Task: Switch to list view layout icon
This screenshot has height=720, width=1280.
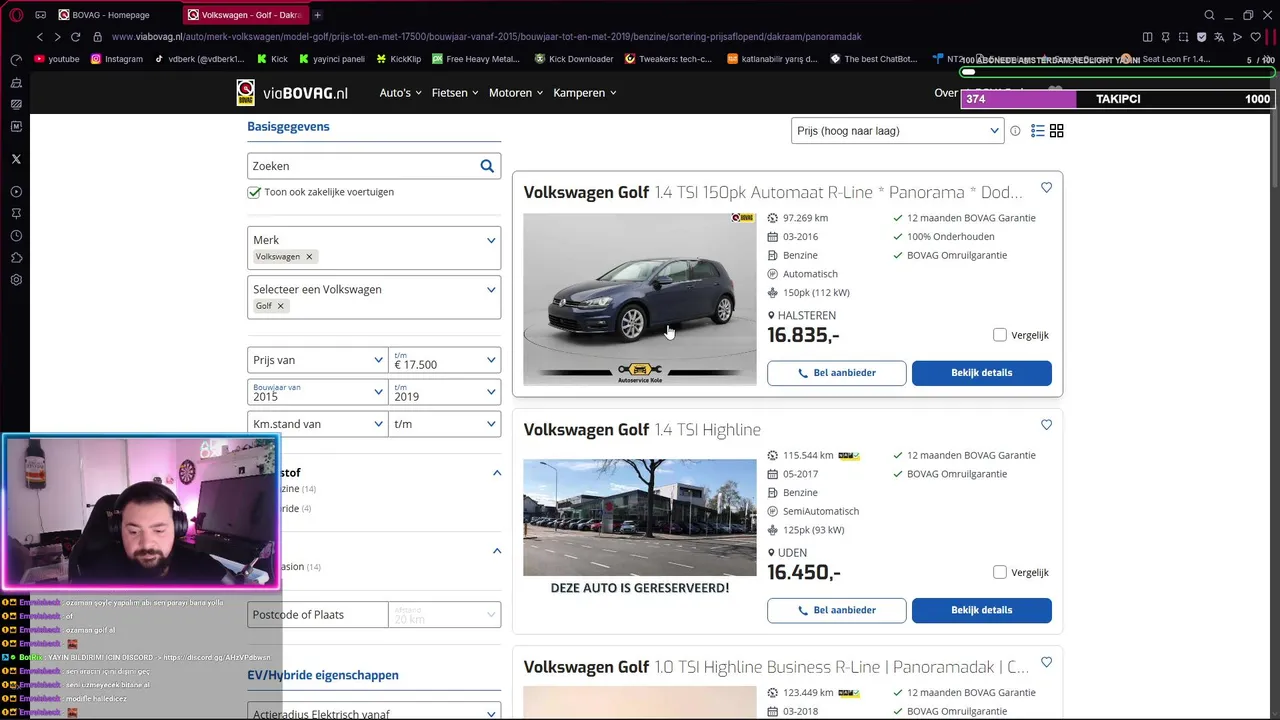Action: 1038,131
